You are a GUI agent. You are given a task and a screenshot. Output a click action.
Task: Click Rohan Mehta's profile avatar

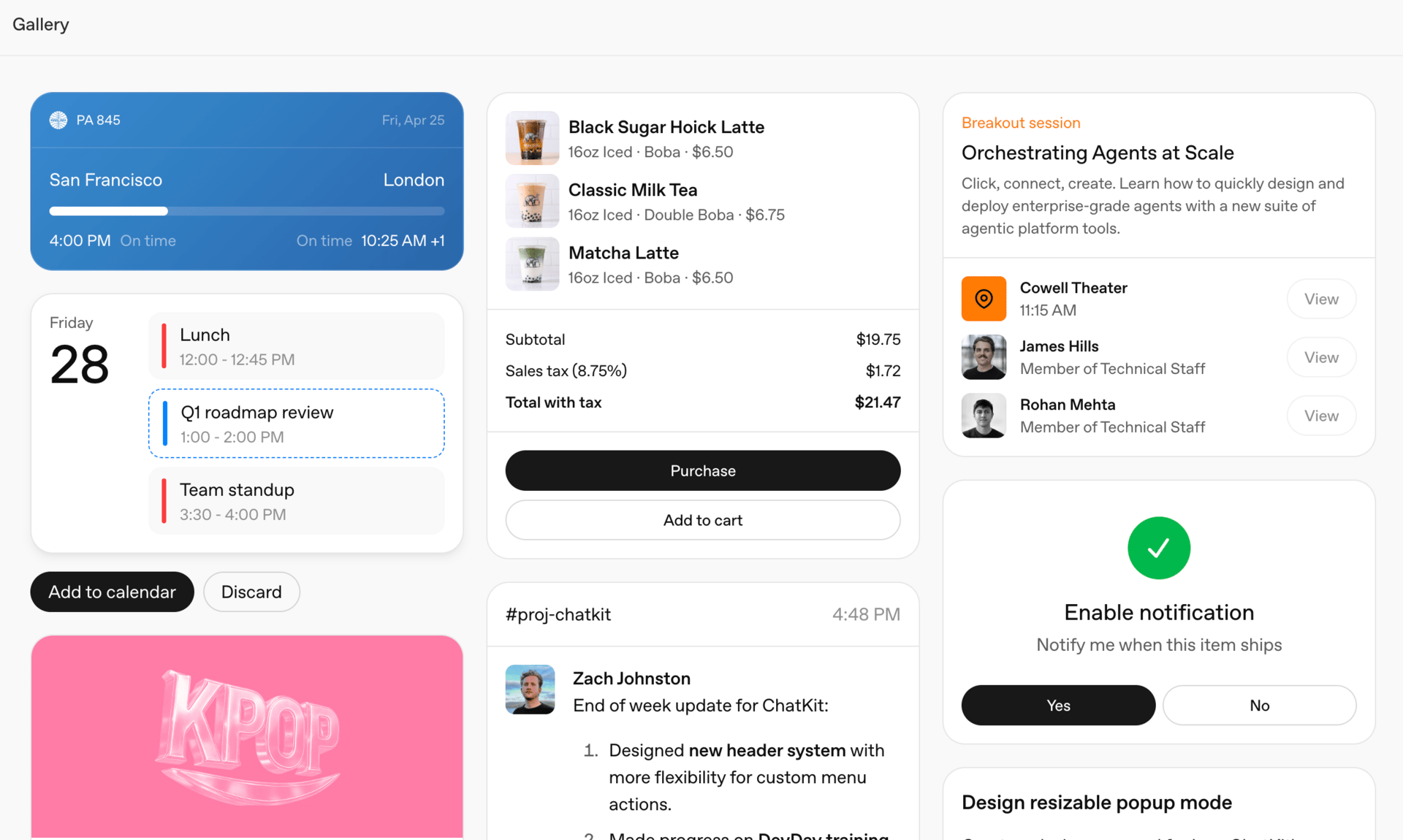984,416
